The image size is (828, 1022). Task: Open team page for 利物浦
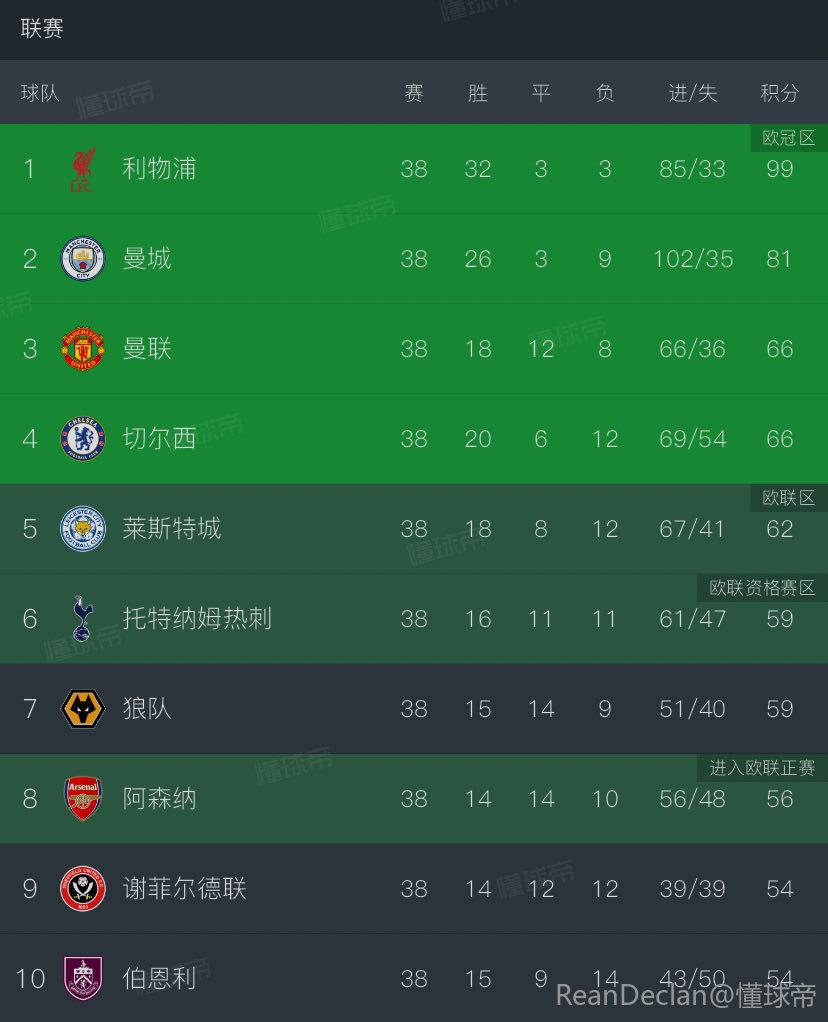159,169
